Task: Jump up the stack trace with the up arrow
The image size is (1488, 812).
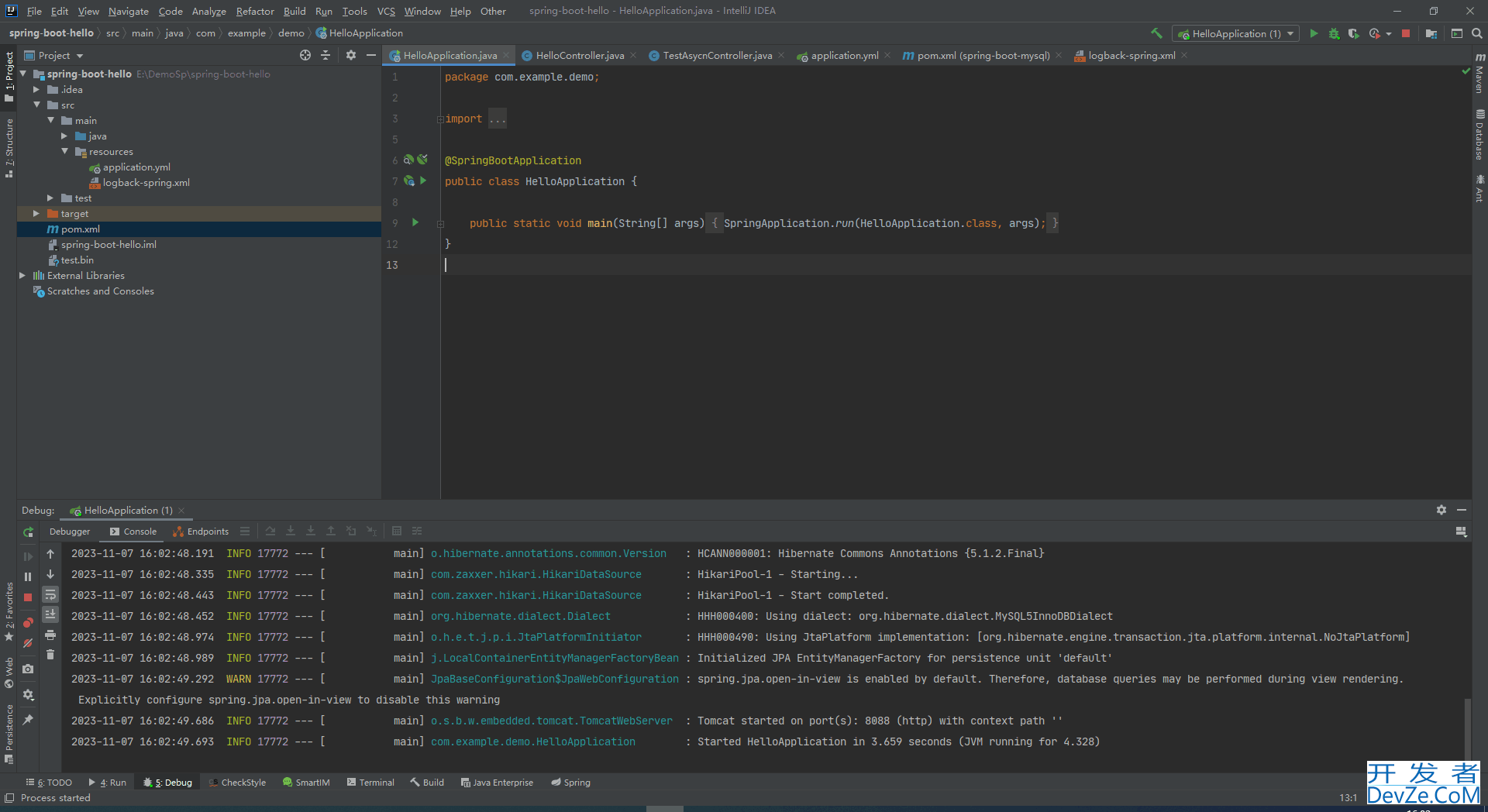Action: 50,554
